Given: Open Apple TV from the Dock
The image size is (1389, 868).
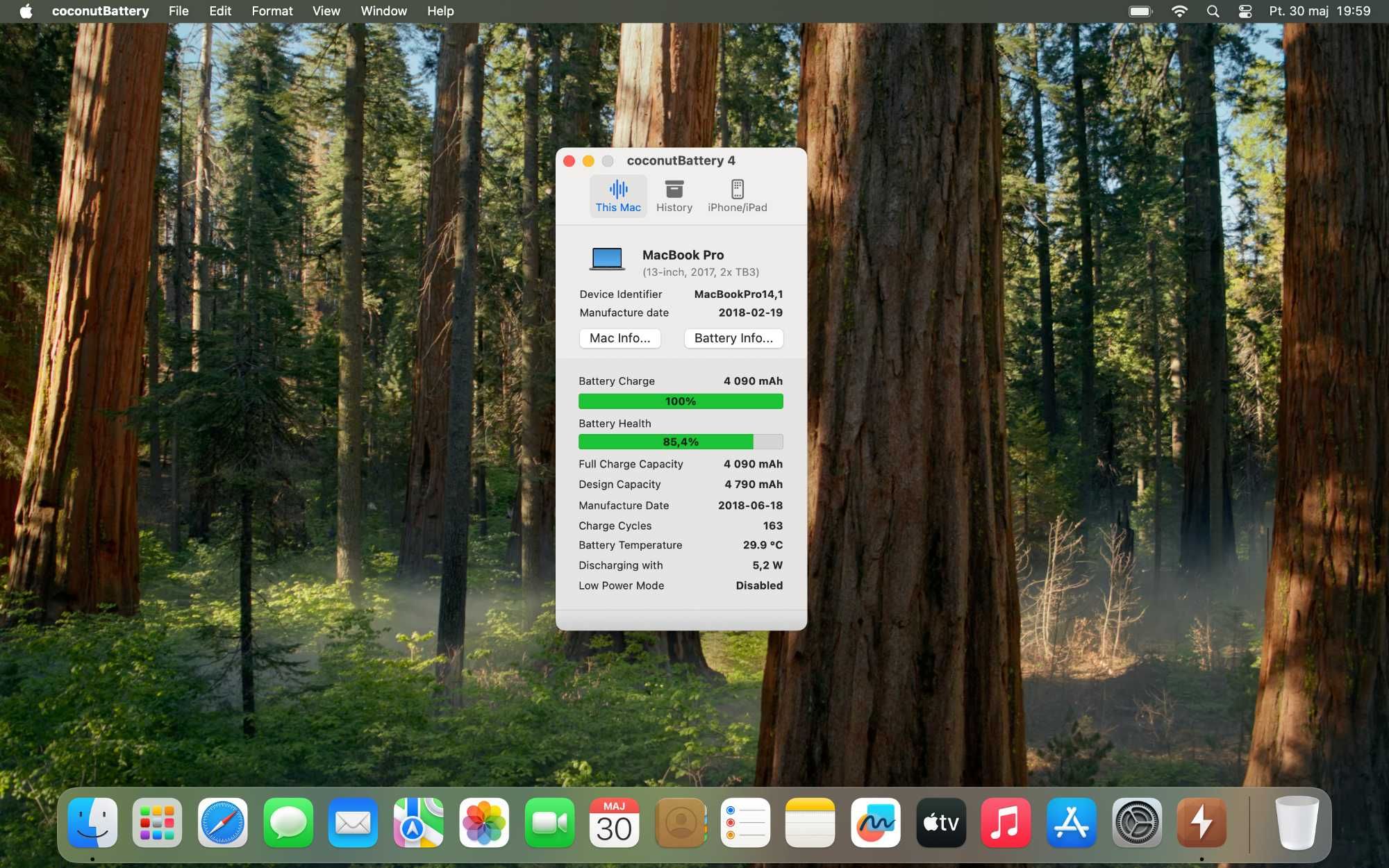Looking at the screenshot, I should point(941,823).
